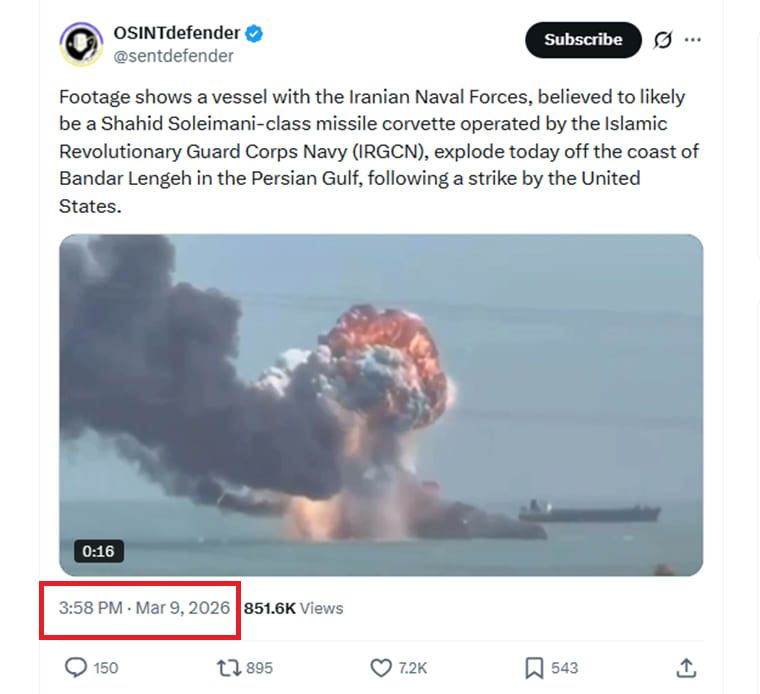
Task: Open the Grok explain-post icon
Action: (x=662, y=40)
